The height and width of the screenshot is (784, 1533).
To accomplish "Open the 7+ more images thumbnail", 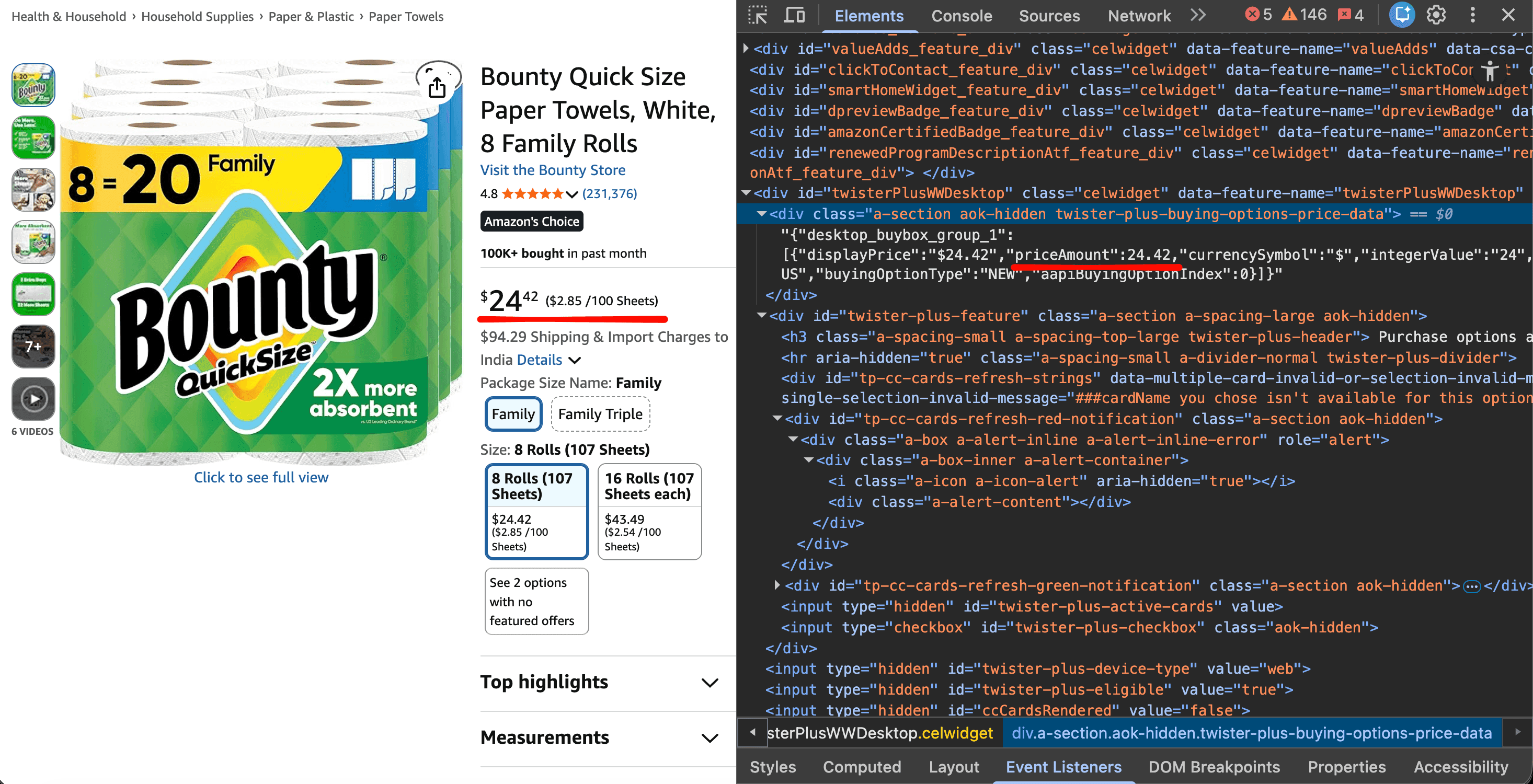I will [x=33, y=346].
